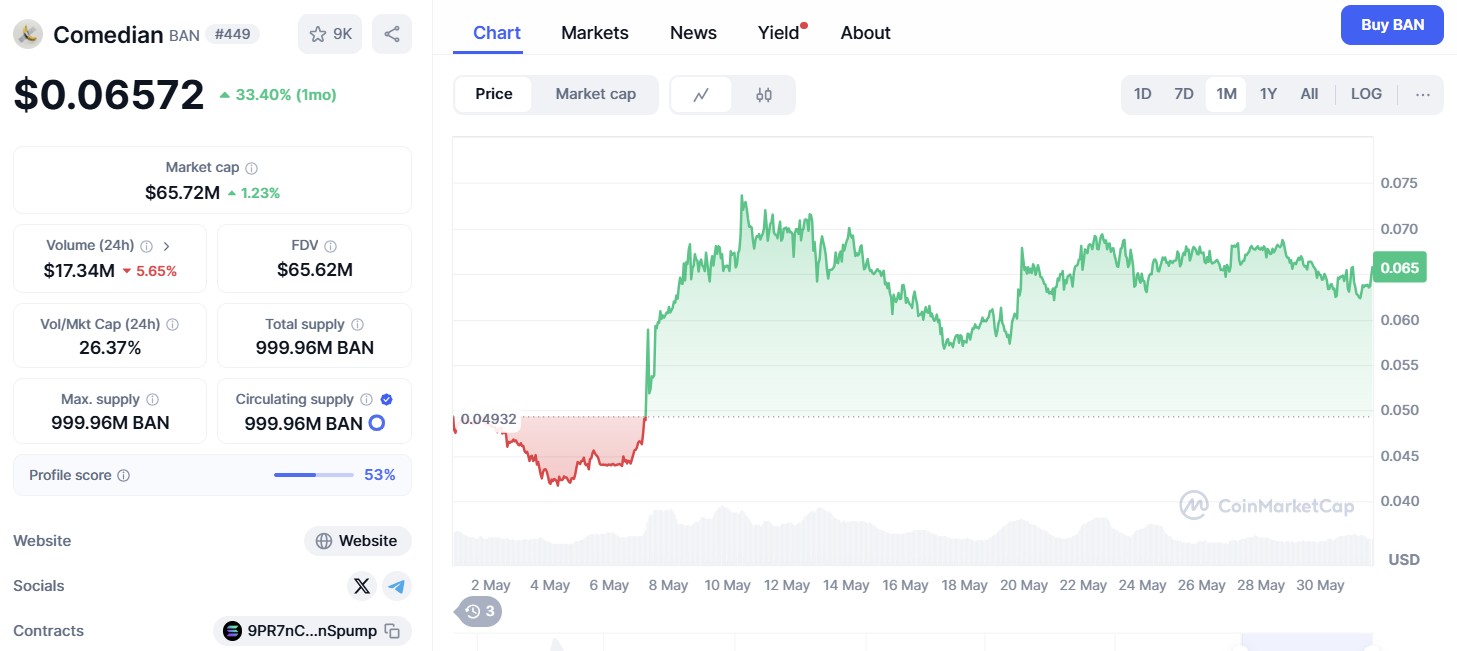The image size is (1457, 651).
Task: Open the Markets tab
Action: 595,33
